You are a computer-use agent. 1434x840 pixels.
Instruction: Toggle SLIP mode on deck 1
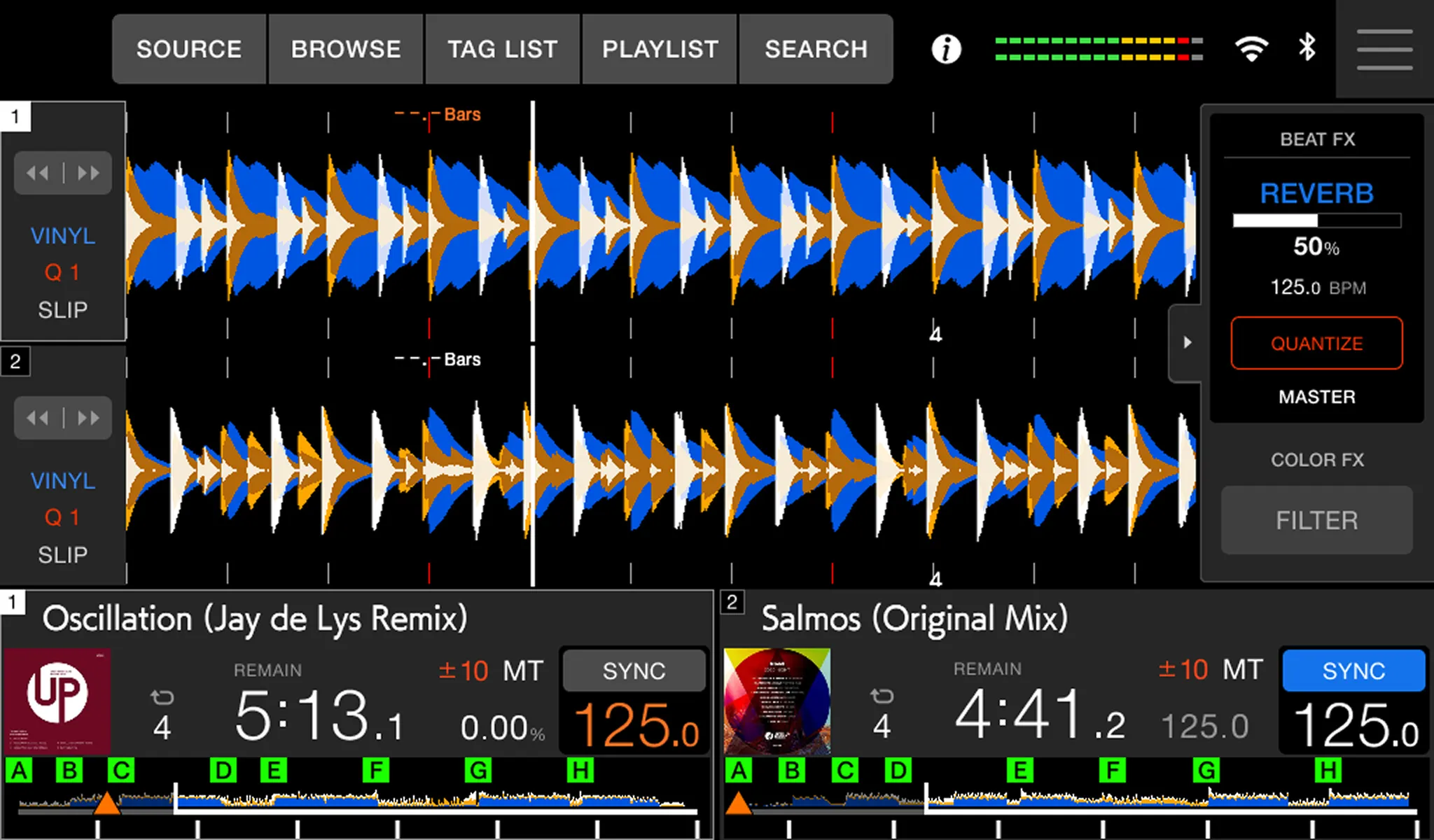(63, 309)
